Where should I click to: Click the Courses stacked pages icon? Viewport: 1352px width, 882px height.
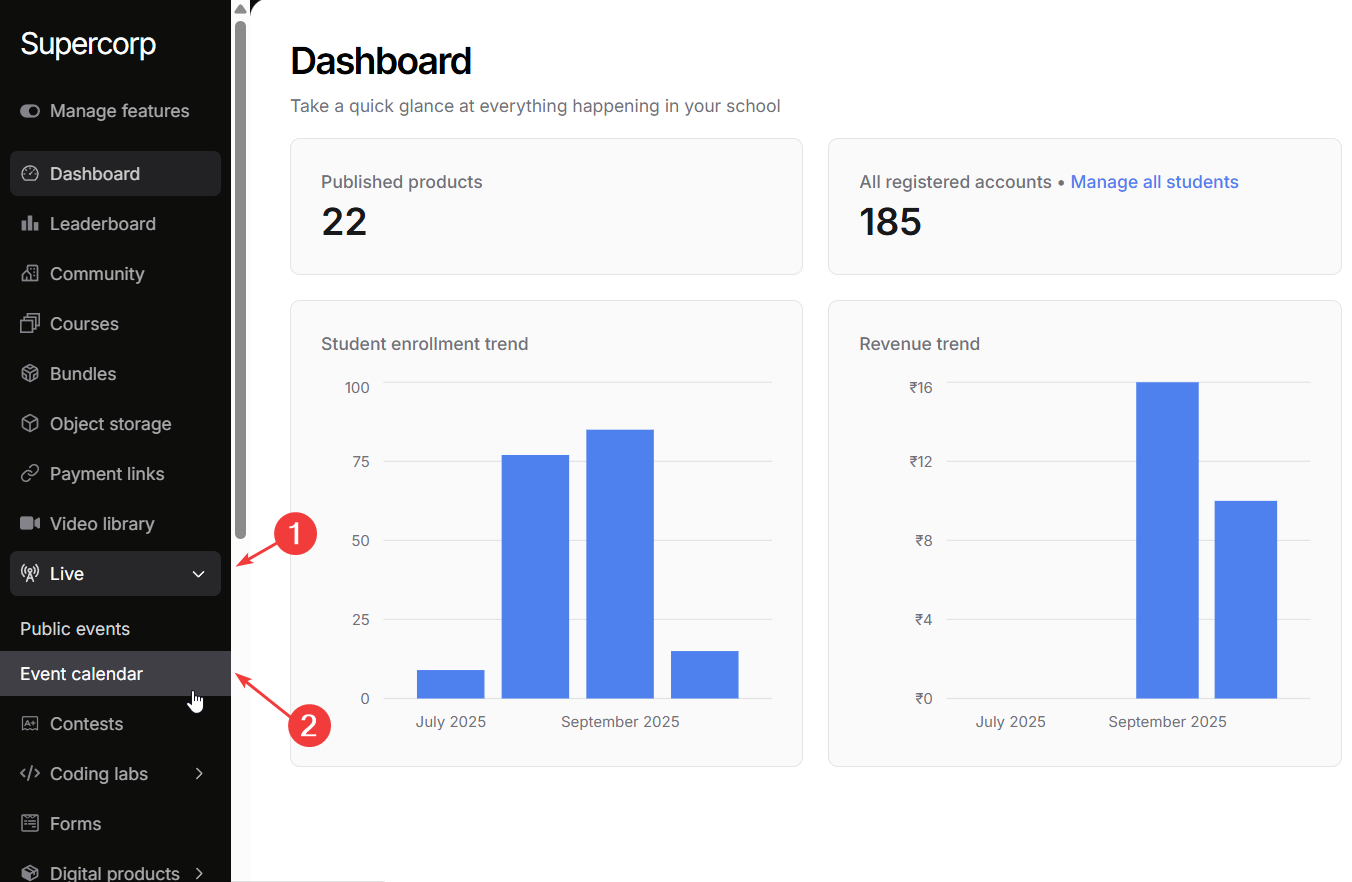coord(30,324)
